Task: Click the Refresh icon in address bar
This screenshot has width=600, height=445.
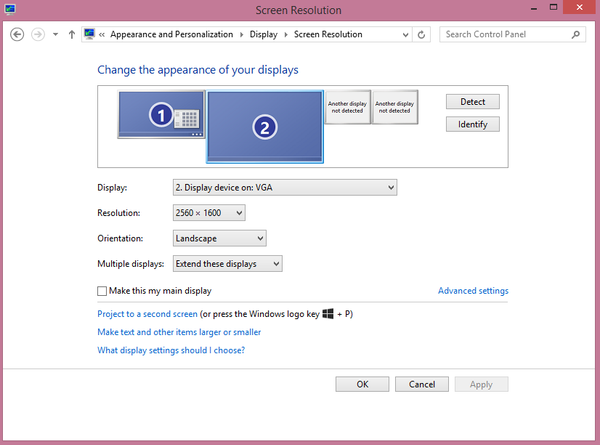Action: (421, 34)
